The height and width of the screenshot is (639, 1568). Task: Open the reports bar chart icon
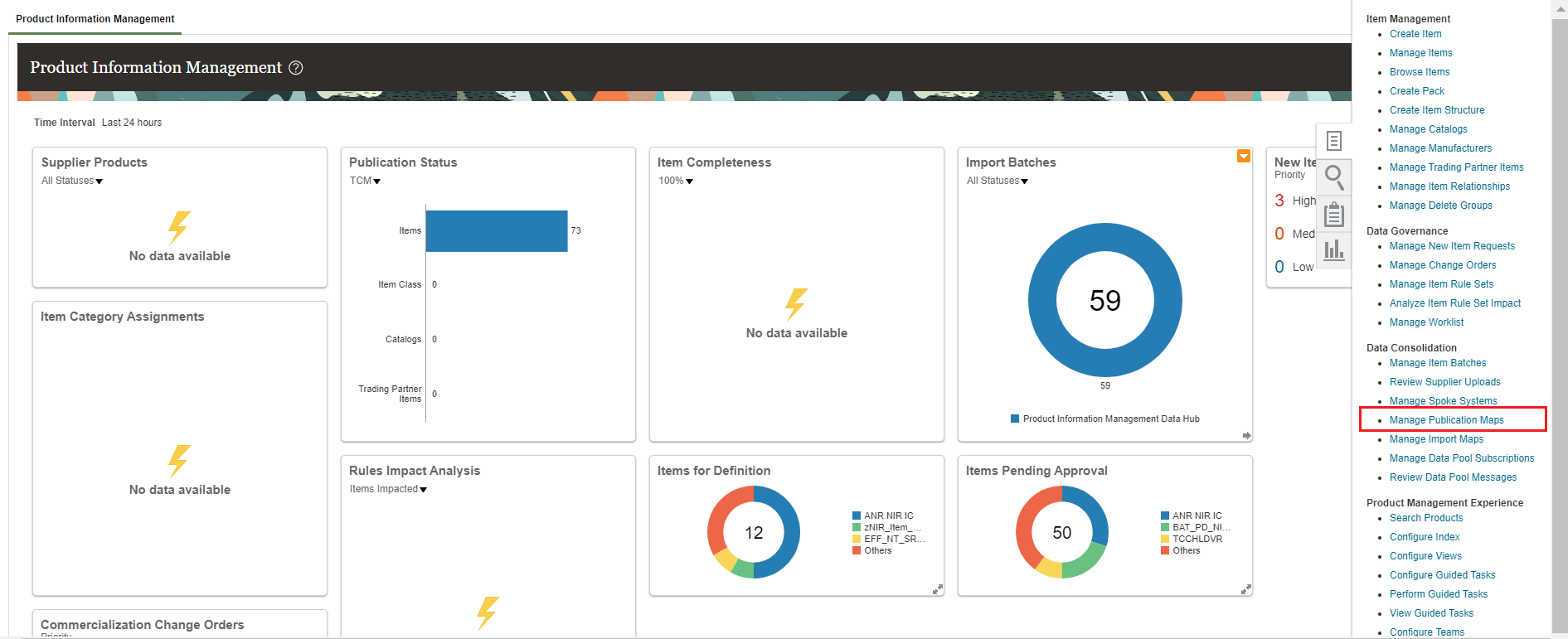point(1333,249)
